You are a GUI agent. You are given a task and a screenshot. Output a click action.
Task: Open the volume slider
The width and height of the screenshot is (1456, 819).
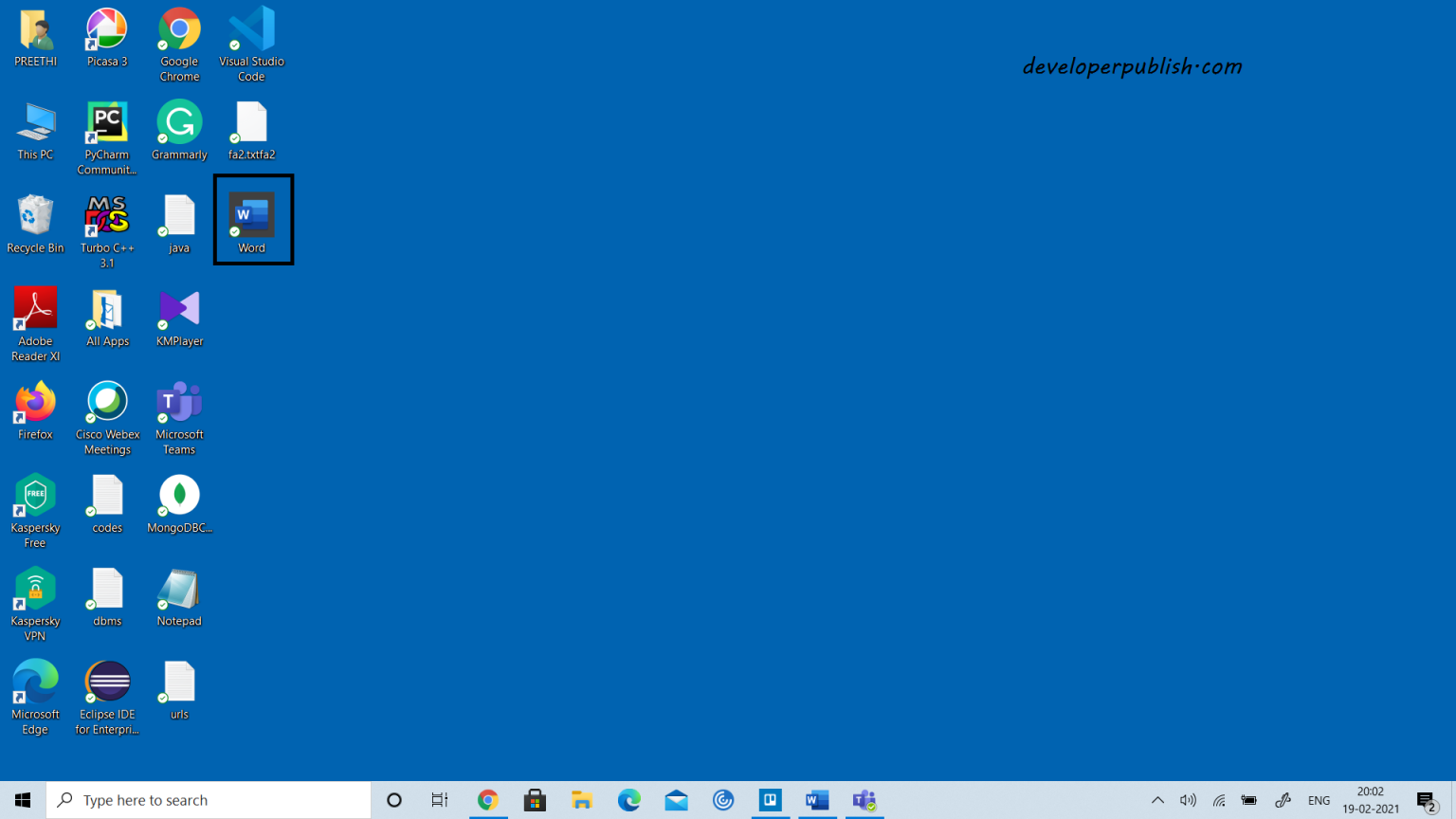click(x=1188, y=800)
